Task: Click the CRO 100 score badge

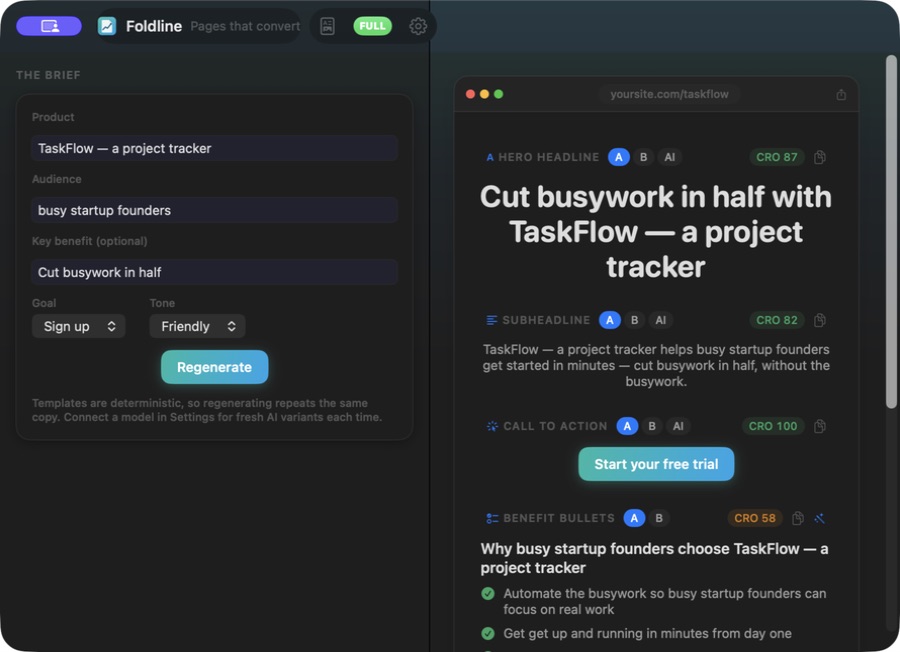Action: 773,426
